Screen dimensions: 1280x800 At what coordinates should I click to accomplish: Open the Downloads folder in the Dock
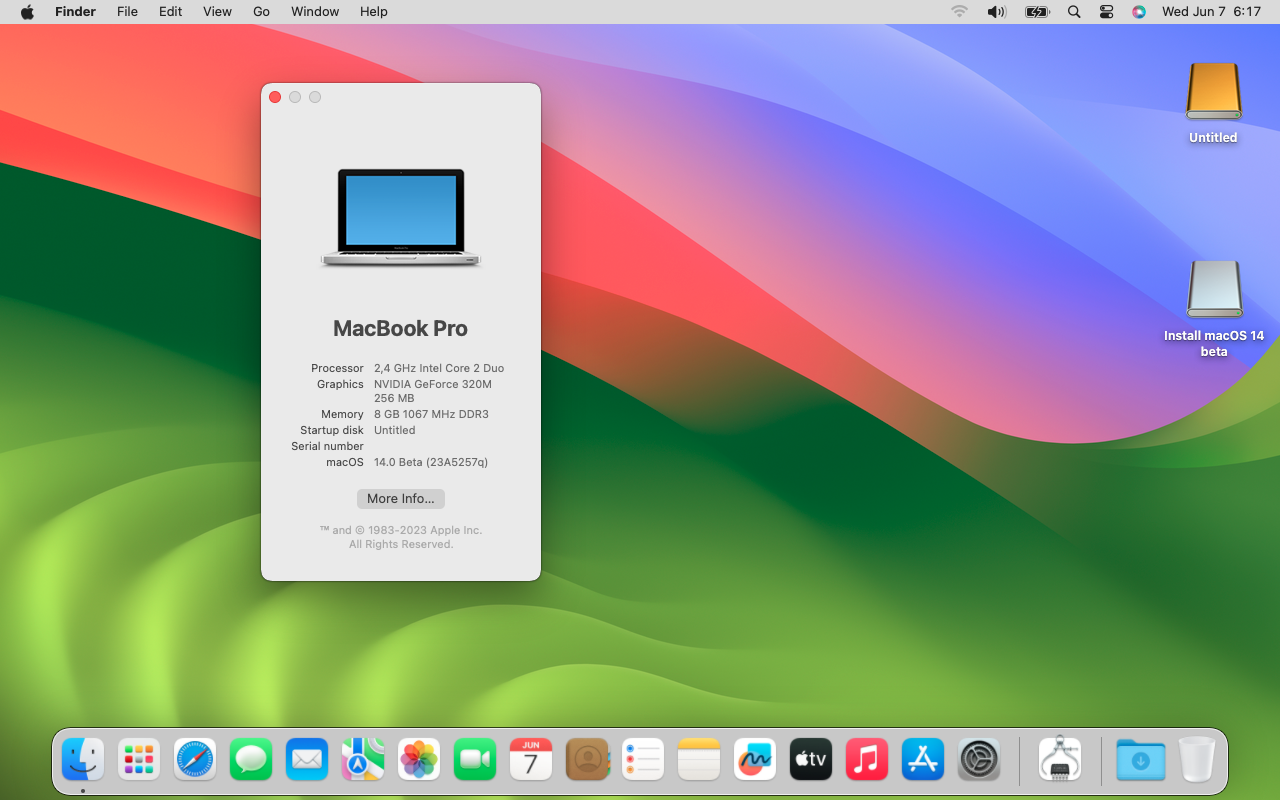[1141, 760]
